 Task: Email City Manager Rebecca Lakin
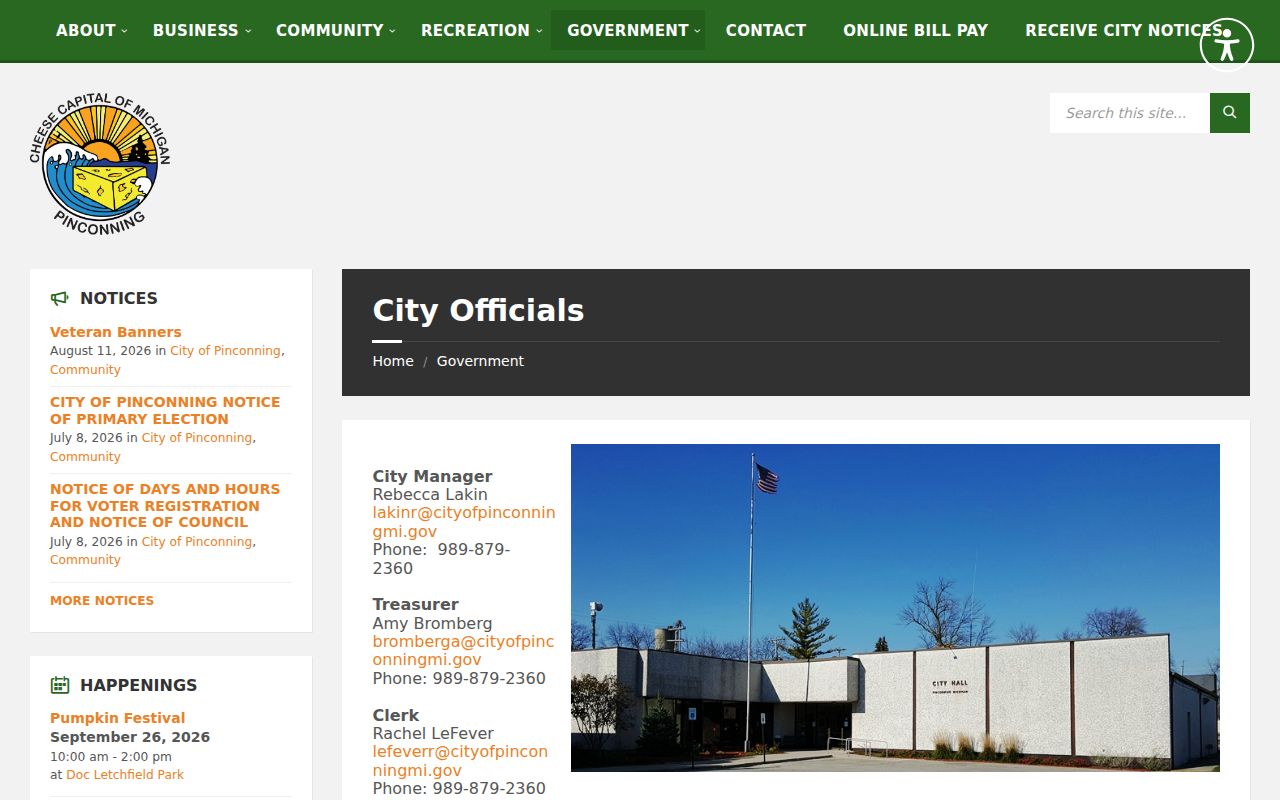tap(464, 522)
